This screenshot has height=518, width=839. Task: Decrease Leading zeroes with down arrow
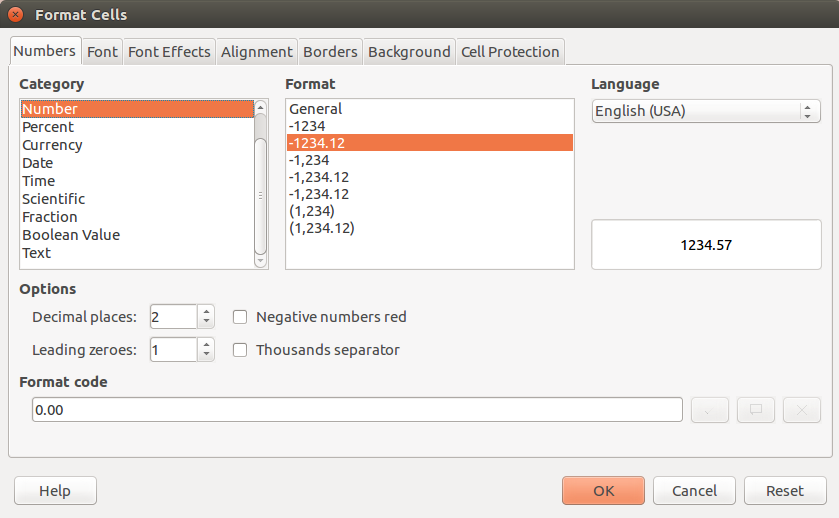[206, 356]
